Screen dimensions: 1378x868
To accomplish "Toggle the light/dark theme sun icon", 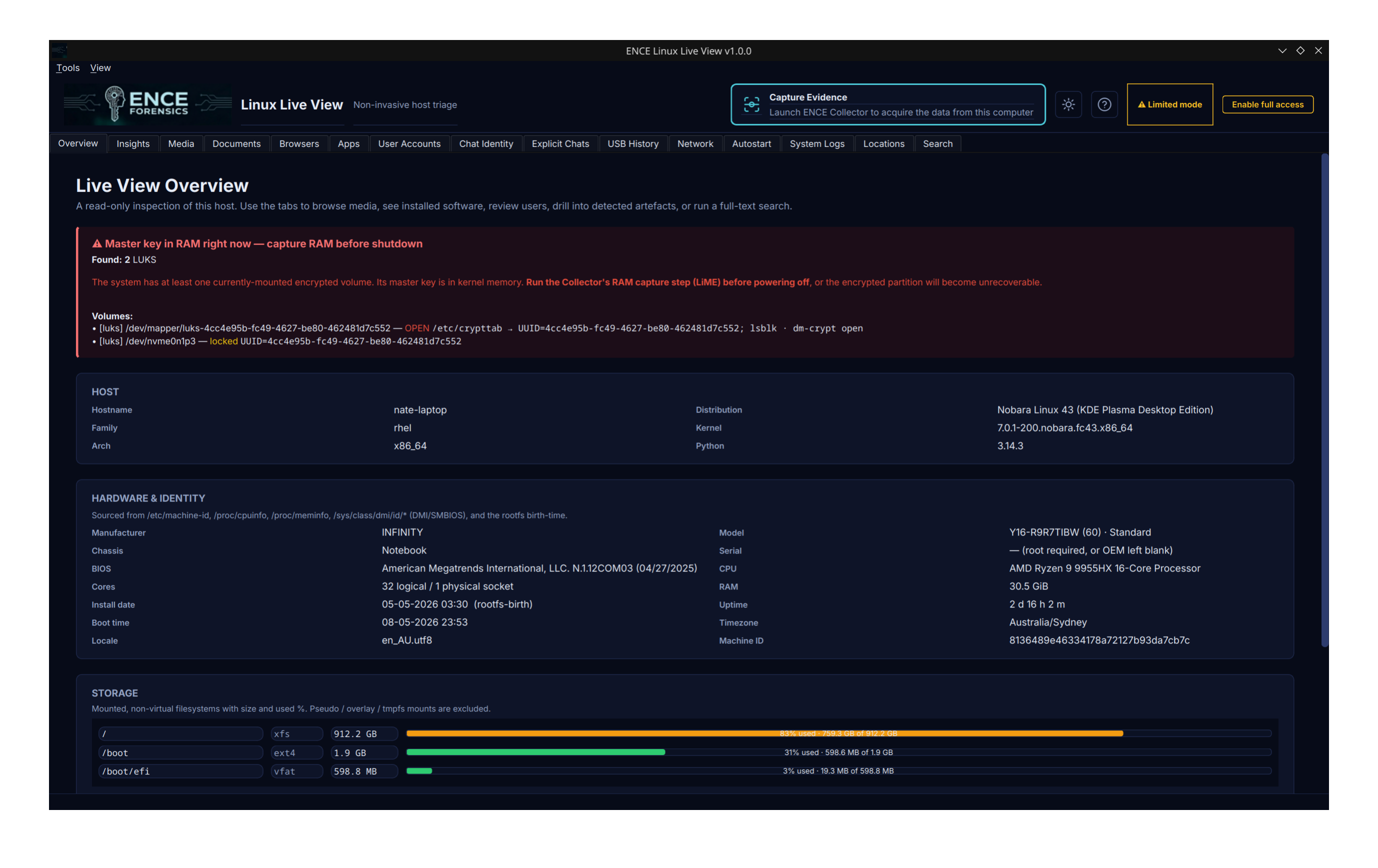I will click(x=1068, y=104).
